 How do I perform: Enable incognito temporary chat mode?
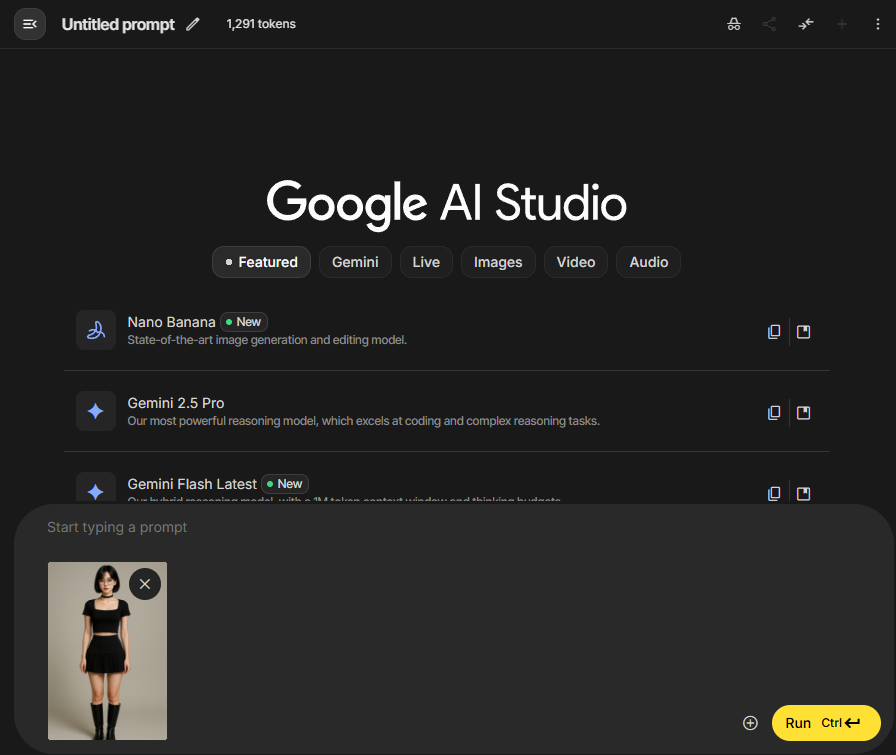coord(733,24)
